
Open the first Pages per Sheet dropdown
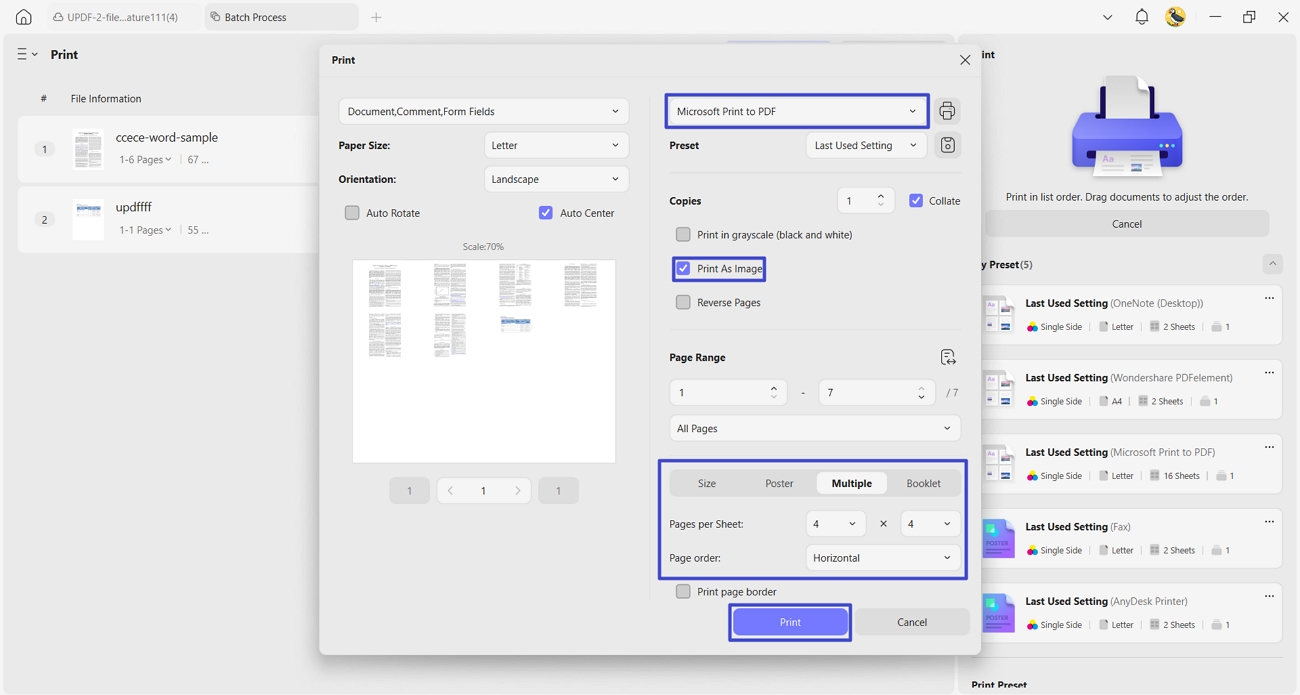pos(836,524)
